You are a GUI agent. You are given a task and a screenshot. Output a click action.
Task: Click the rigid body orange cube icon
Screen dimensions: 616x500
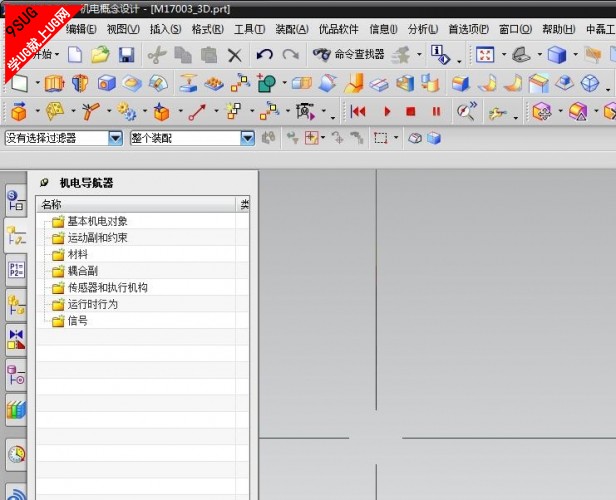point(19,112)
